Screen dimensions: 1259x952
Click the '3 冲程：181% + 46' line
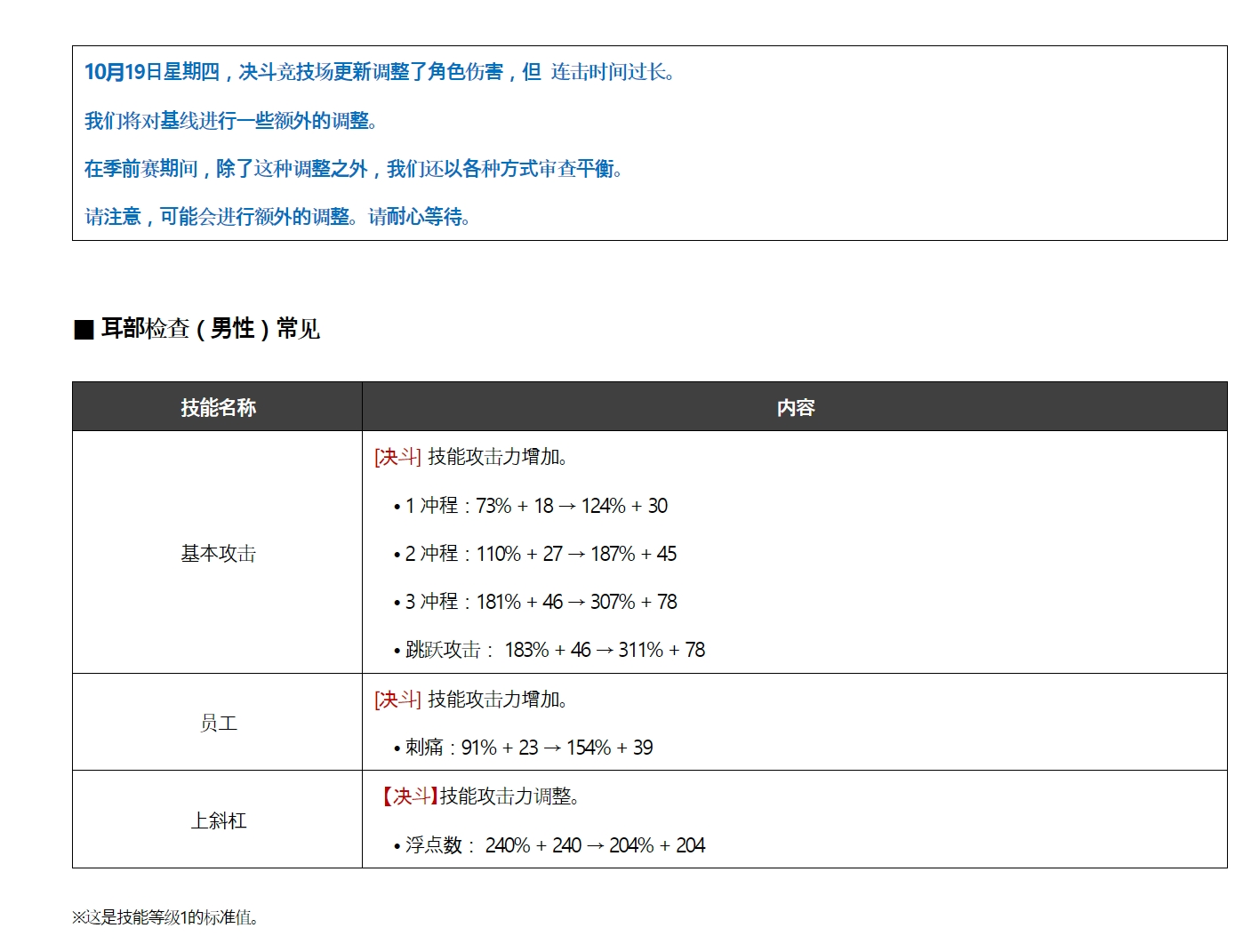point(535,602)
